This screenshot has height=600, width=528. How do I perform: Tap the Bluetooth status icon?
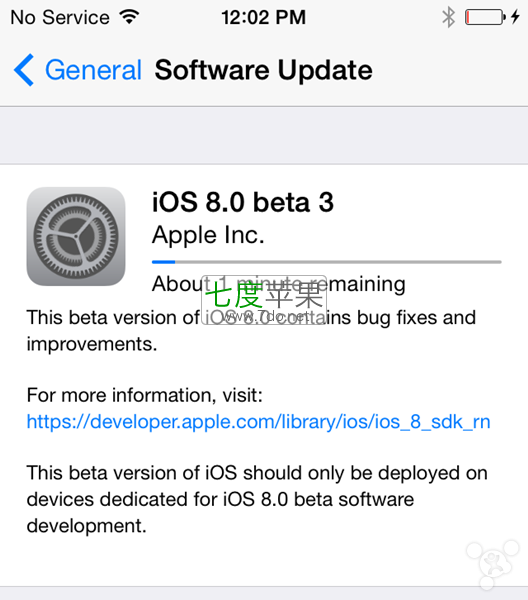pos(448,17)
